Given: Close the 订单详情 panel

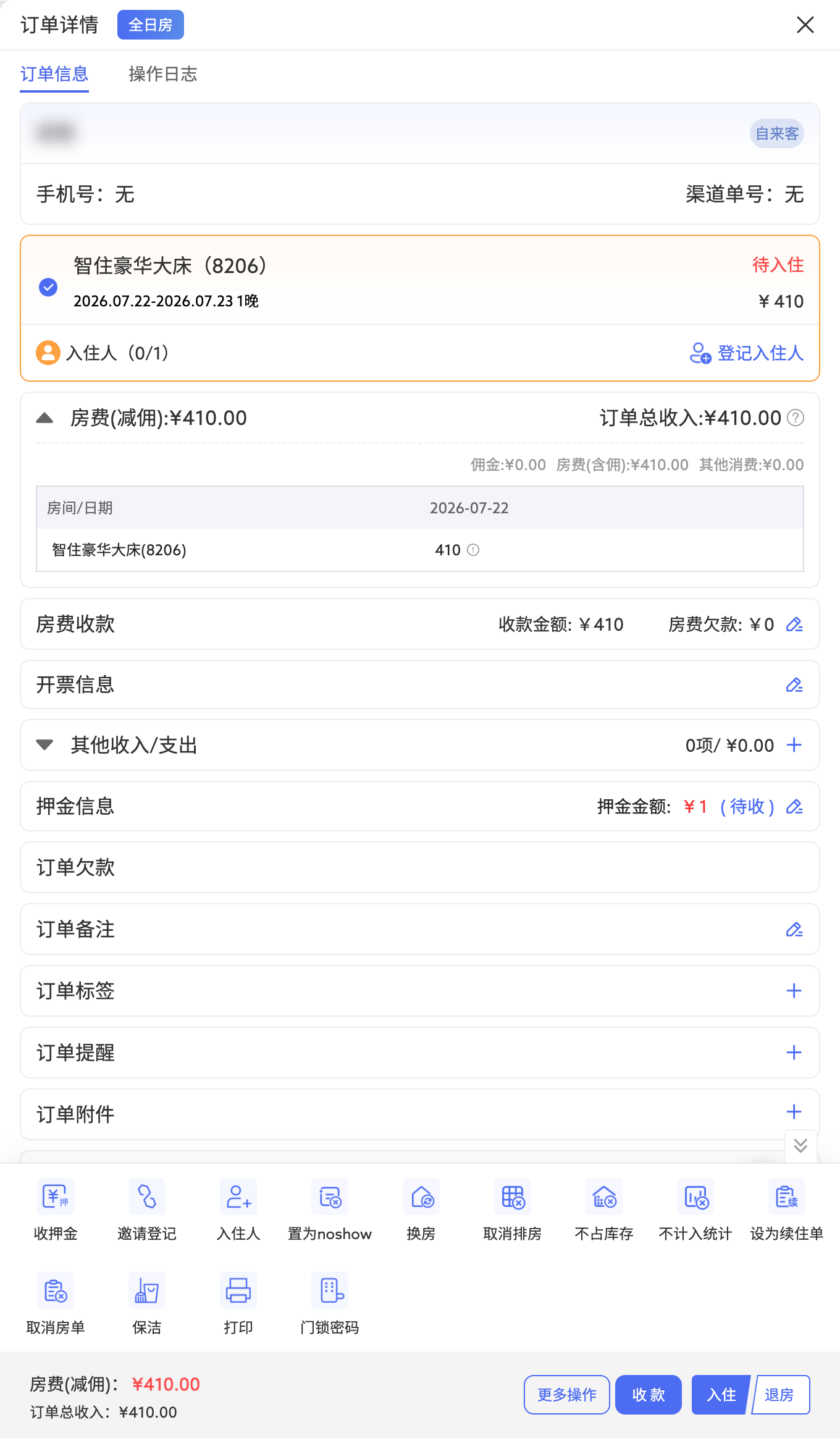Looking at the screenshot, I should click(x=805, y=25).
